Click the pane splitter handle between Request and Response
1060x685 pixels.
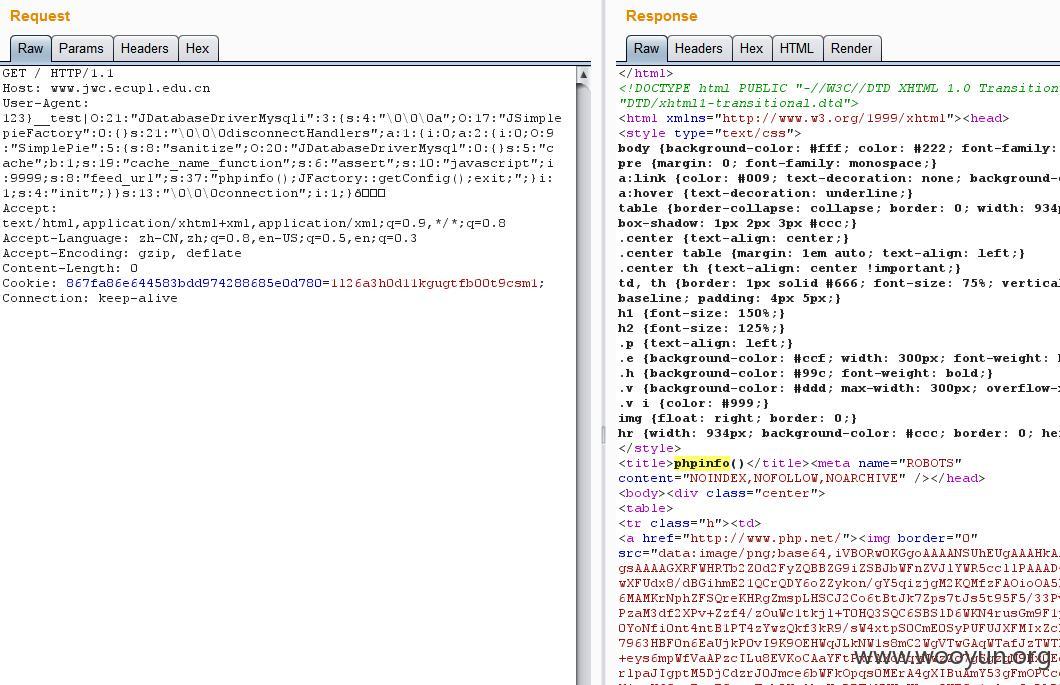coord(604,435)
